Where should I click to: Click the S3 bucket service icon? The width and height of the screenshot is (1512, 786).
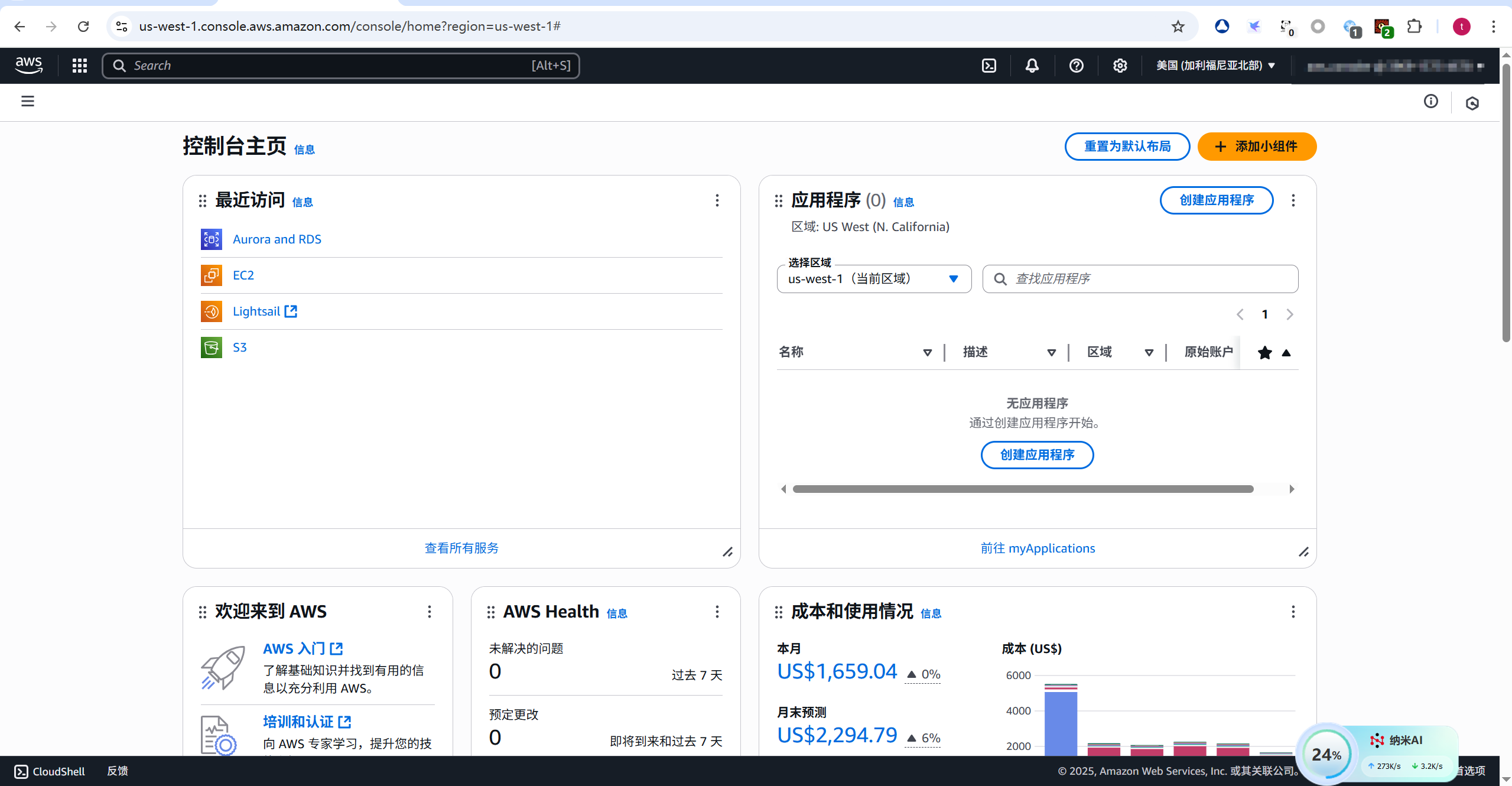point(212,347)
